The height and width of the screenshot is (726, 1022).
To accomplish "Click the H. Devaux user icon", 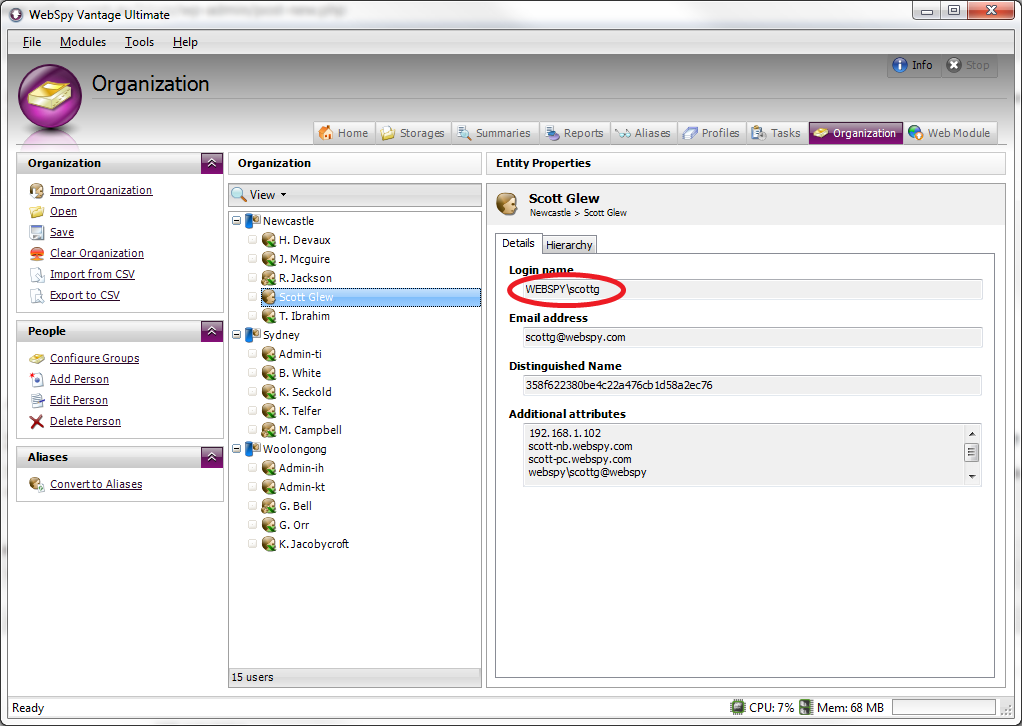I will pyautogui.click(x=269, y=240).
